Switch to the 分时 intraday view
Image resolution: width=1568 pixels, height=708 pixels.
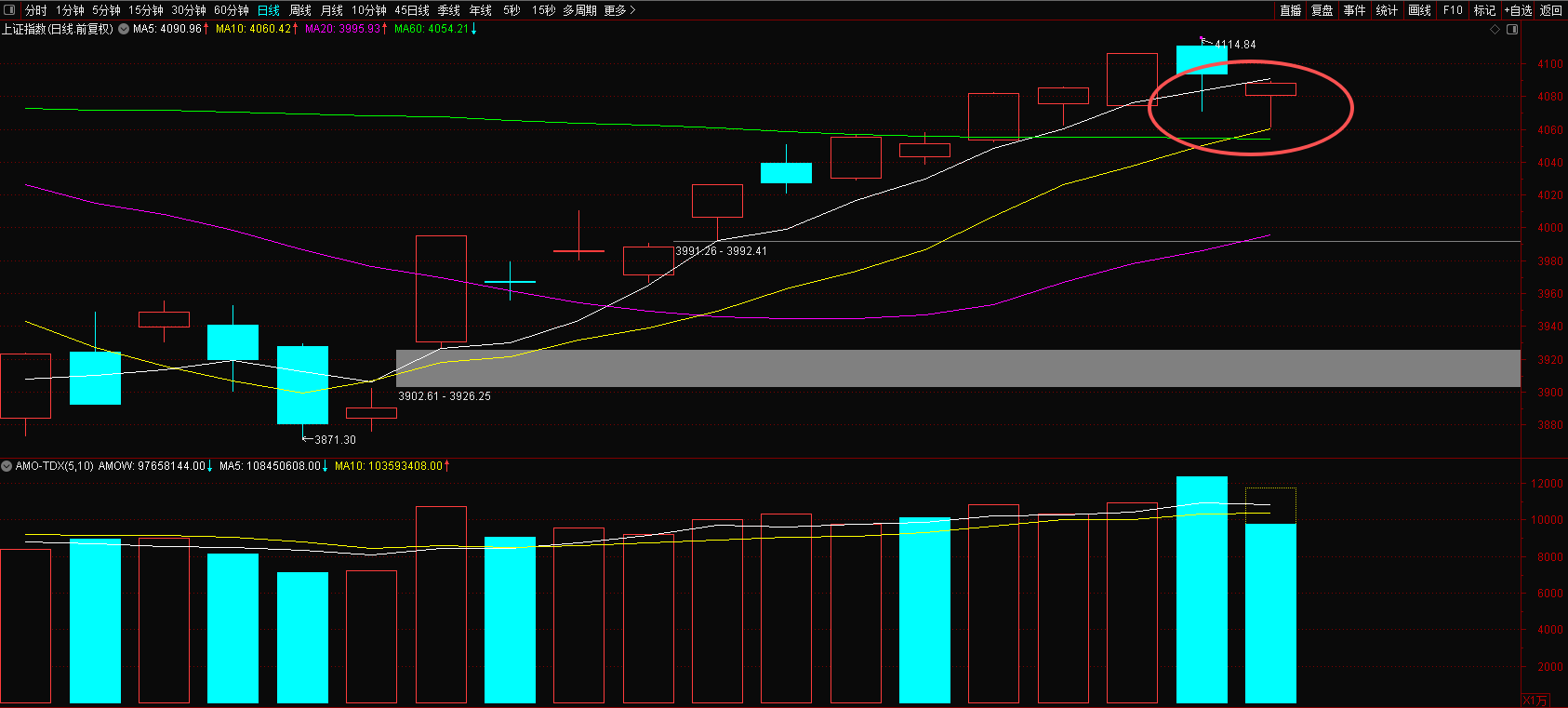[35, 10]
